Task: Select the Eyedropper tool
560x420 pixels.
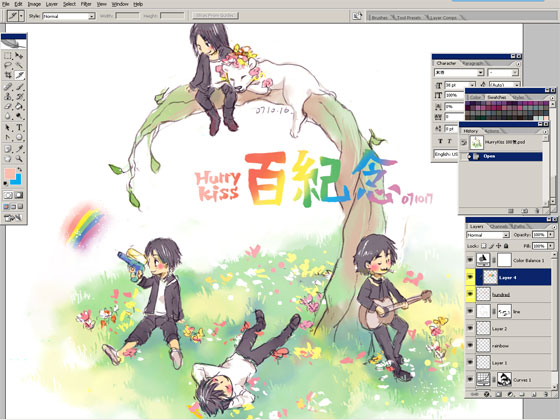Action: 19,149
